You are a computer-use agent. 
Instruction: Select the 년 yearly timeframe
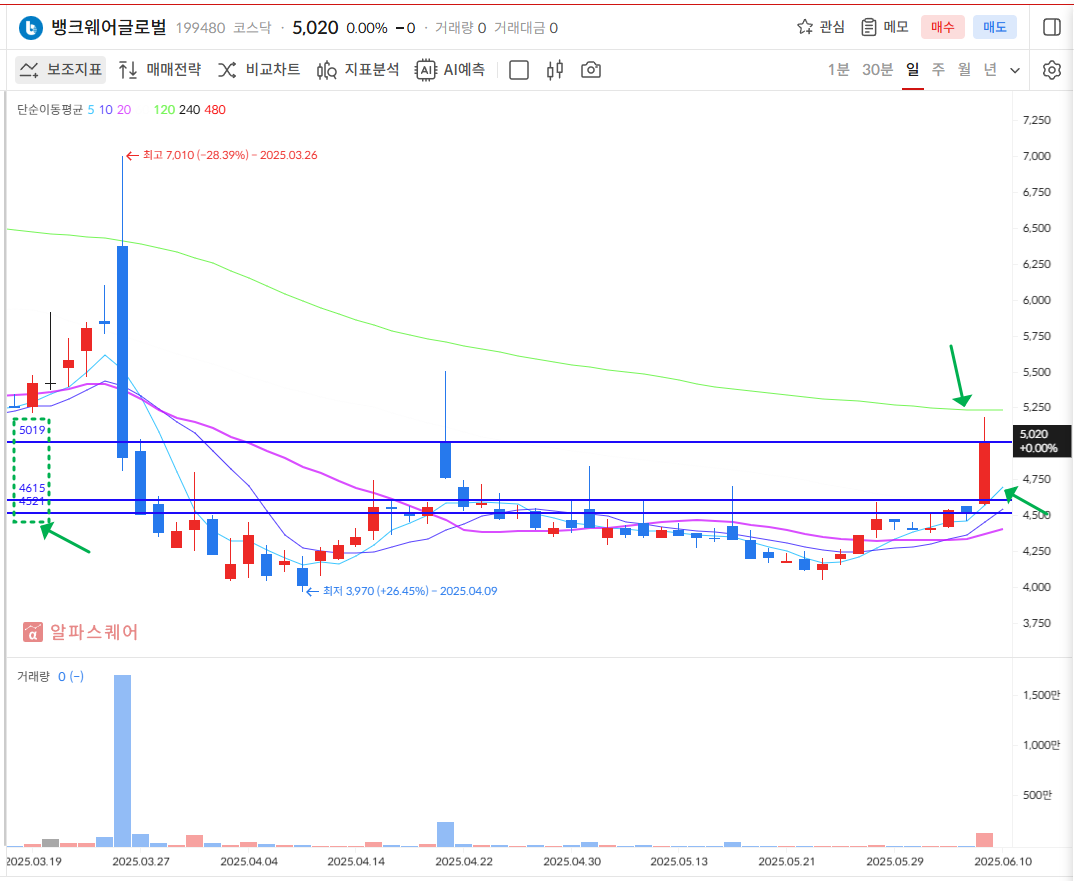pos(990,70)
